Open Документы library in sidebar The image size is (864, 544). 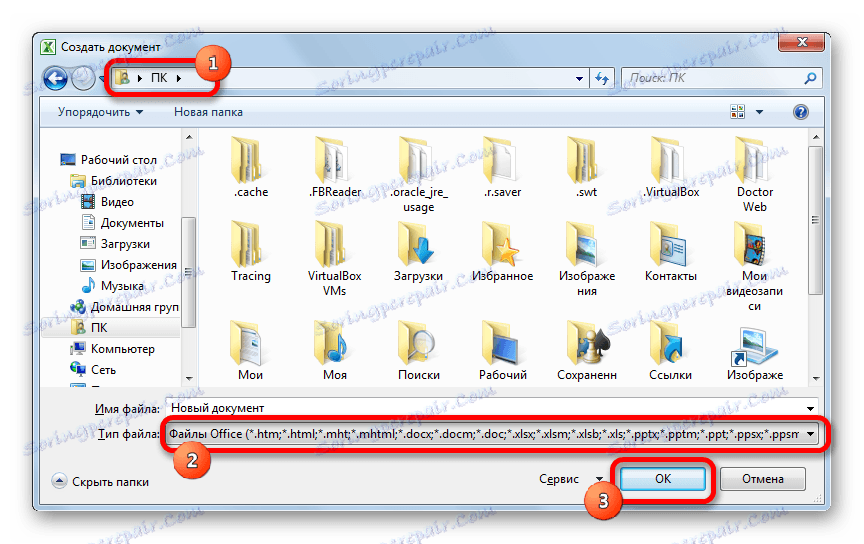122,223
